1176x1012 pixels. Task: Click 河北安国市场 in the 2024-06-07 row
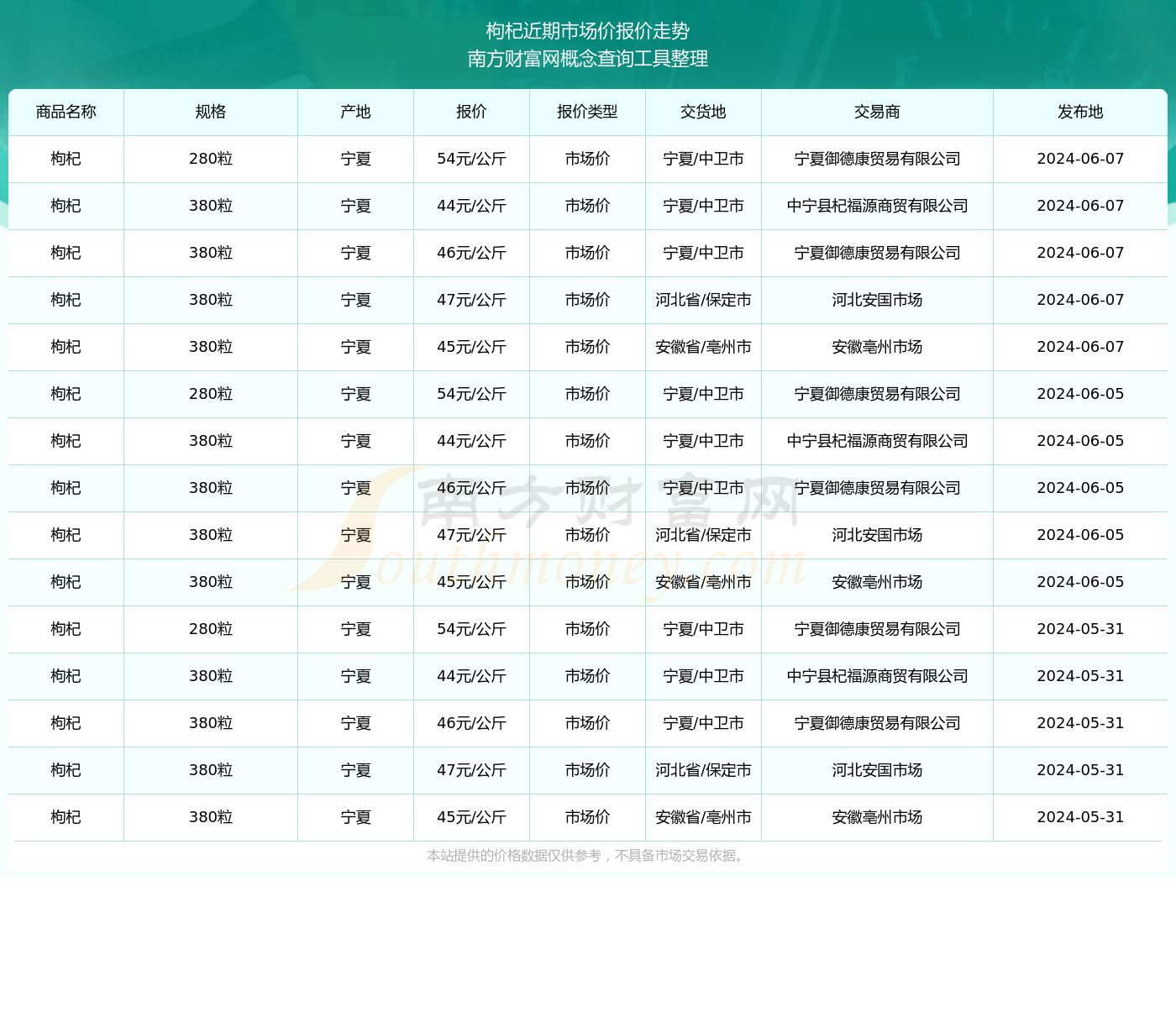point(877,300)
